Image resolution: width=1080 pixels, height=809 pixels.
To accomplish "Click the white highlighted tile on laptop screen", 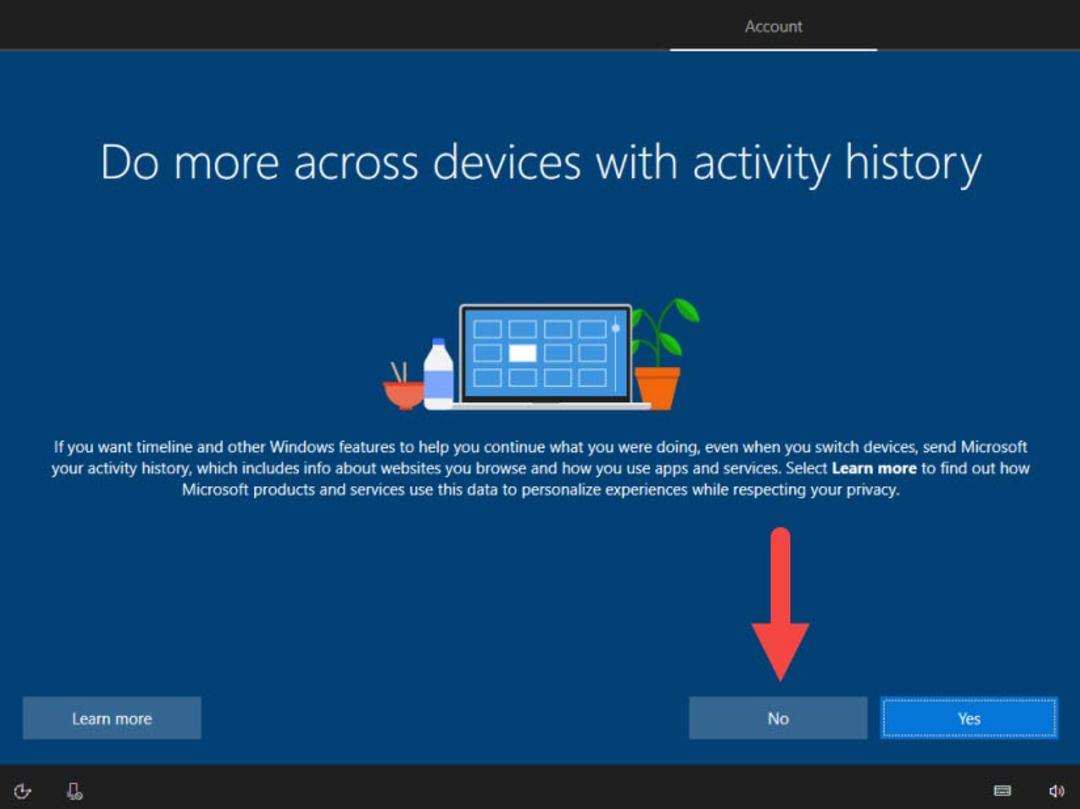I will pyautogui.click(x=522, y=353).
